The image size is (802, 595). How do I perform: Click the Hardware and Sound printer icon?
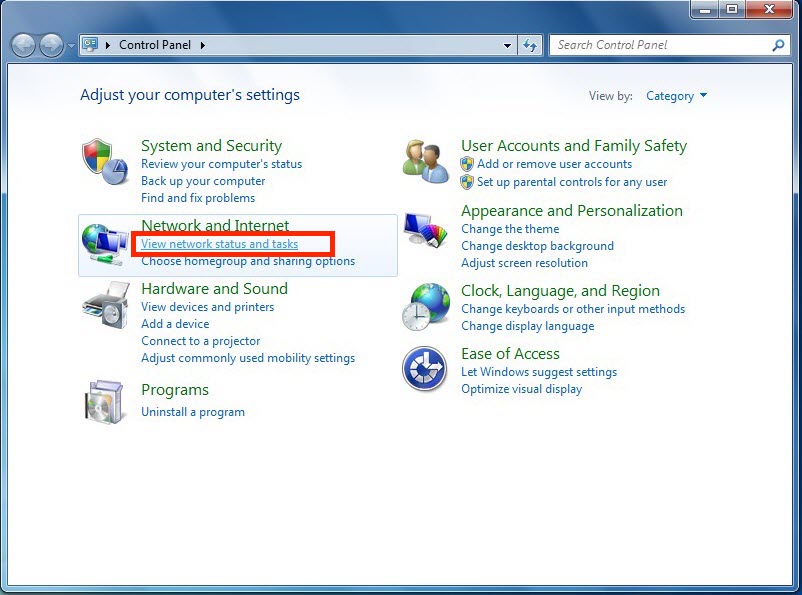[104, 305]
